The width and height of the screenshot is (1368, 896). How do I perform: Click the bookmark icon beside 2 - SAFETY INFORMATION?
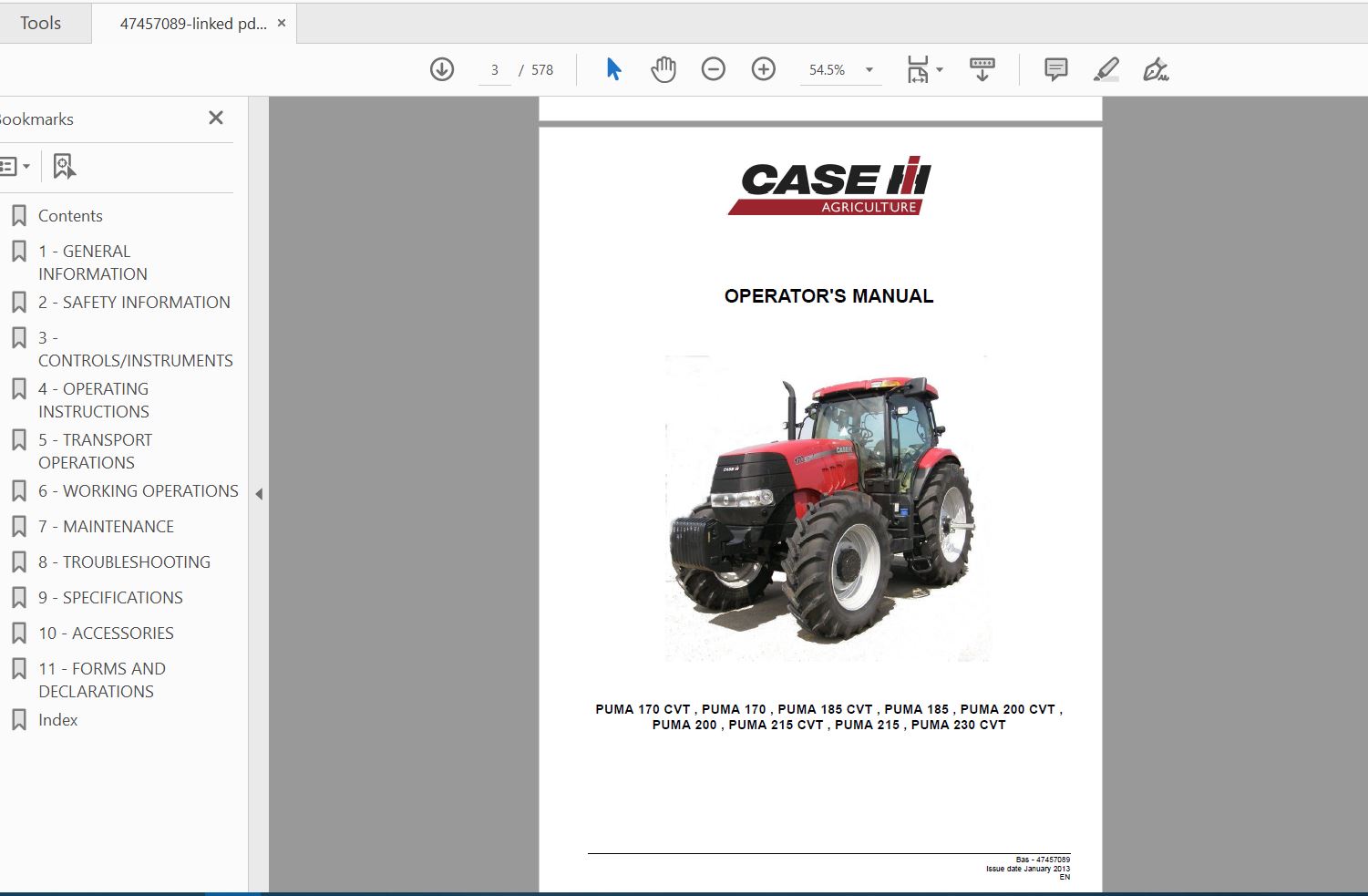[x=18, y=302]
